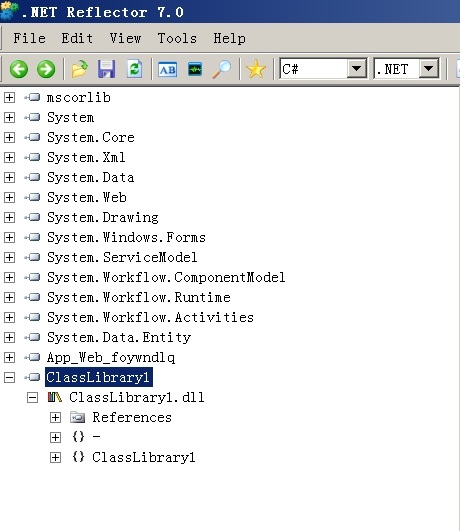Click the braces icon of the '-' namespace
This screenshot has width=460, height=531.
[x=78, y=437]
